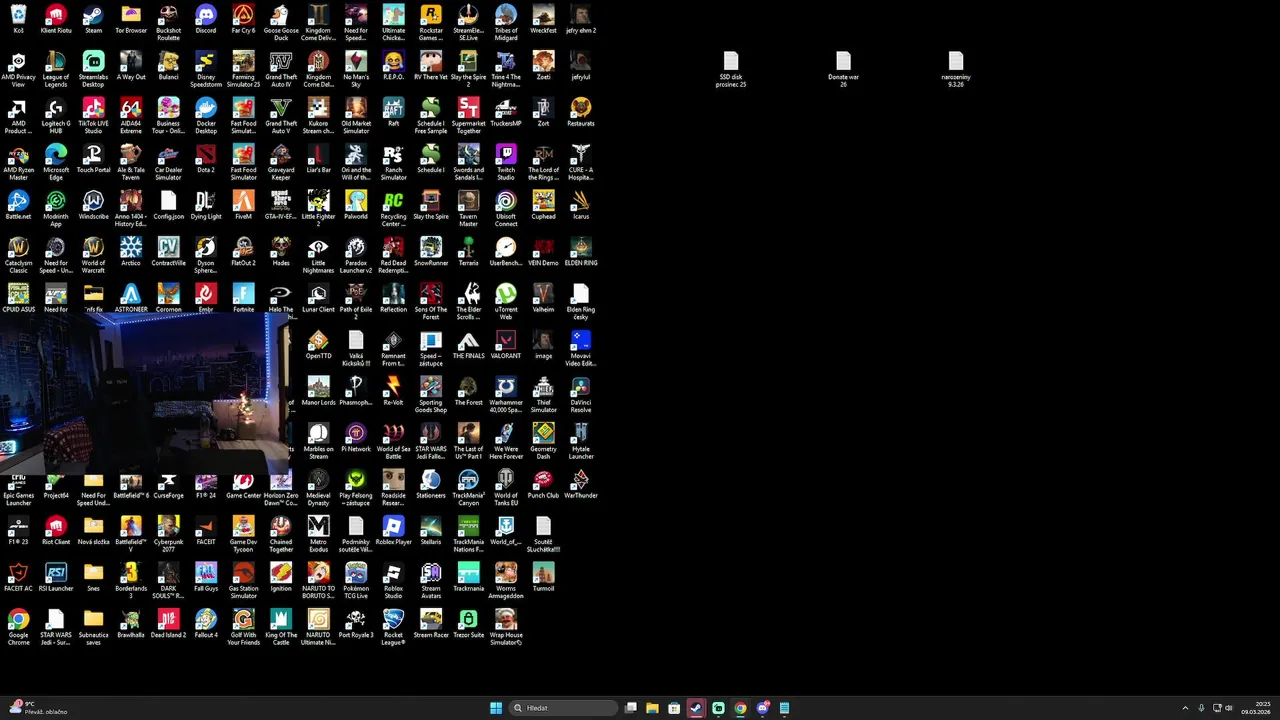1280x720 pixels.
Task: Select the DaVinci Resolve icon
Action: (581, 395)
